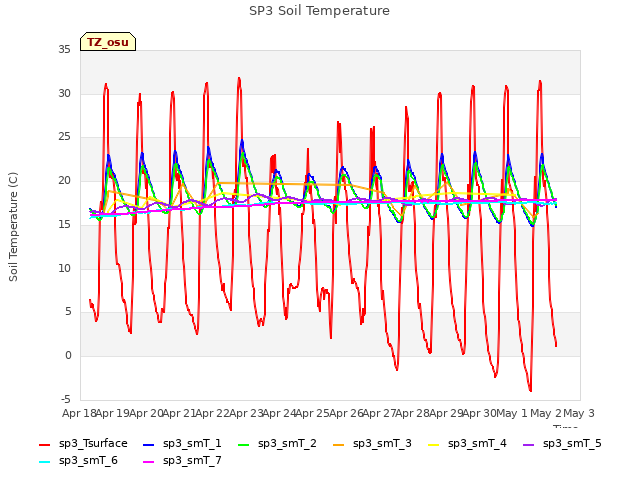Viewport: 640px width, 480px height.
Task: Click the Apr 26 x-axis tick label
Action: (x=347, y=413)
